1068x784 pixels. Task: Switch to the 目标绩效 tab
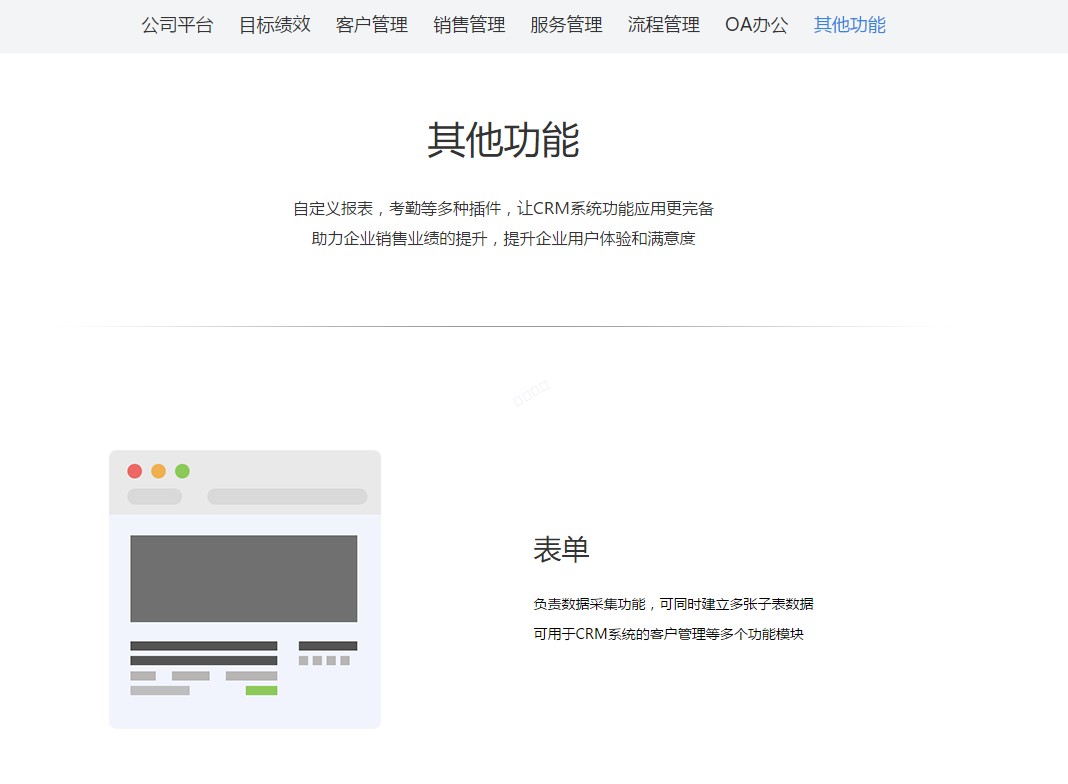pyautogui.click(x=274, y=25)
